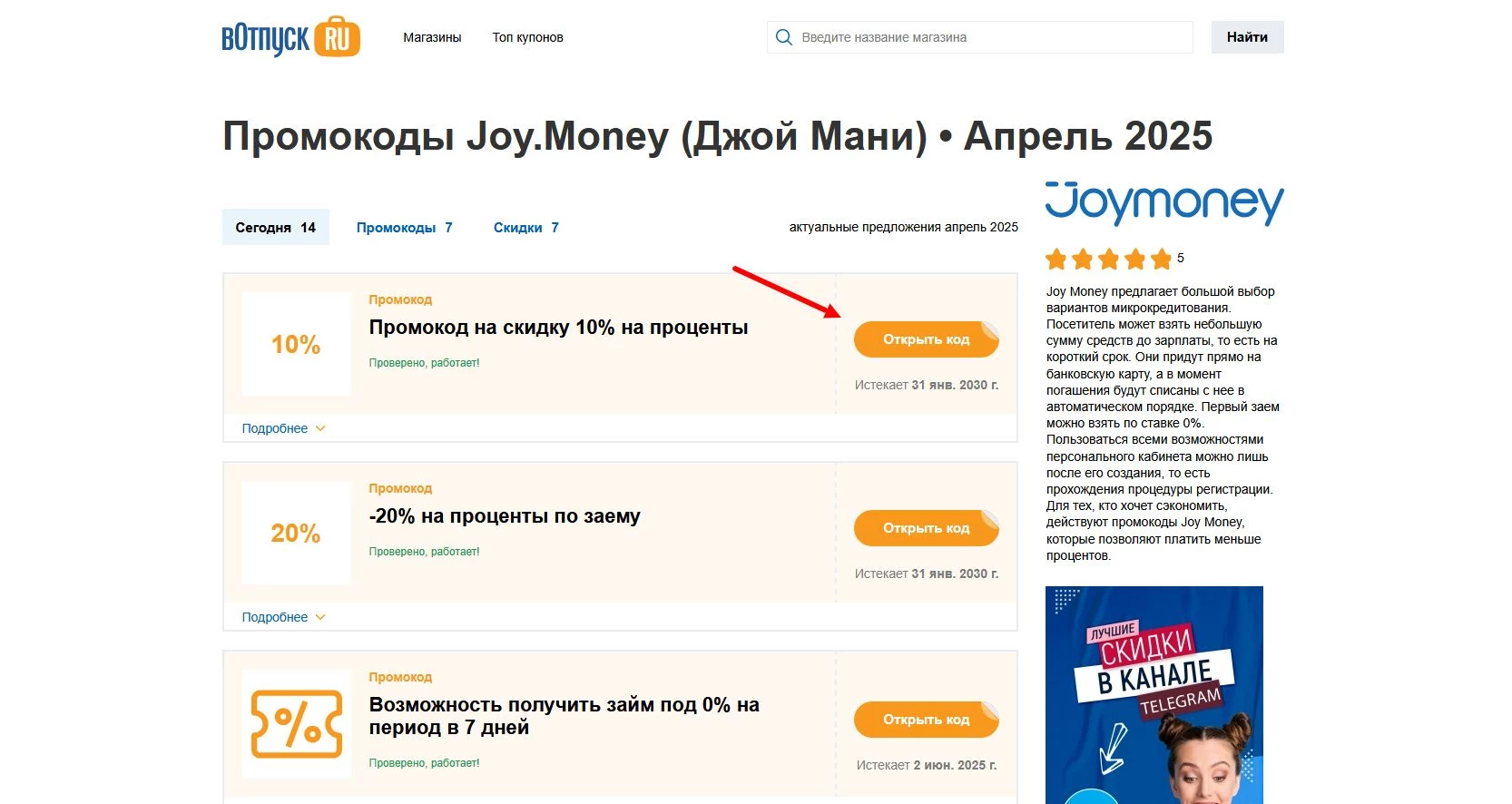Click the store name search field
1512x804 pixels.
[980, 37]
